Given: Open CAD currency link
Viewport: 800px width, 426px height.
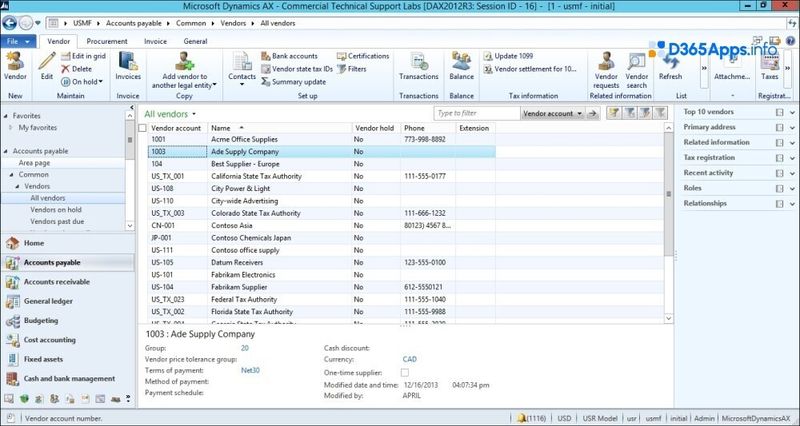Looking at the screenshot, I should pos(410,359).
